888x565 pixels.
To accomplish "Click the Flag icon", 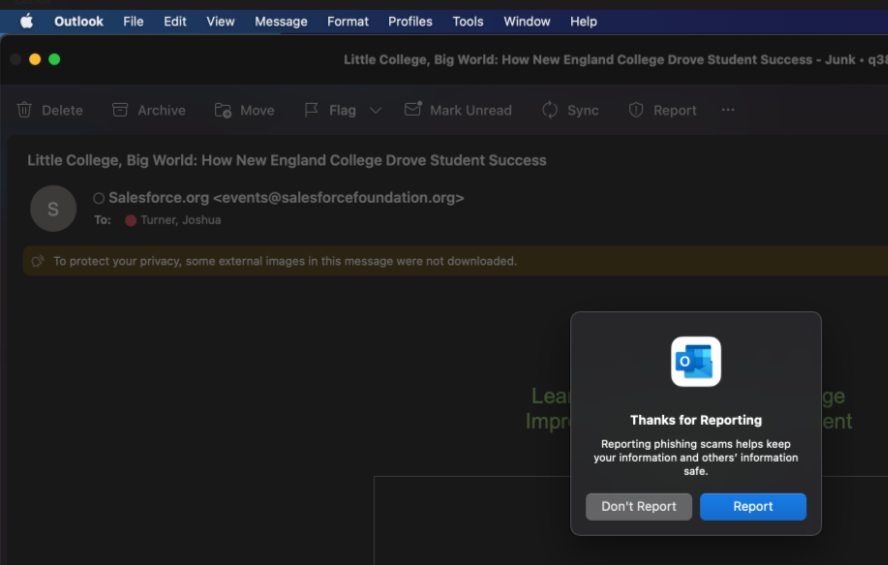I will [311, 110].
